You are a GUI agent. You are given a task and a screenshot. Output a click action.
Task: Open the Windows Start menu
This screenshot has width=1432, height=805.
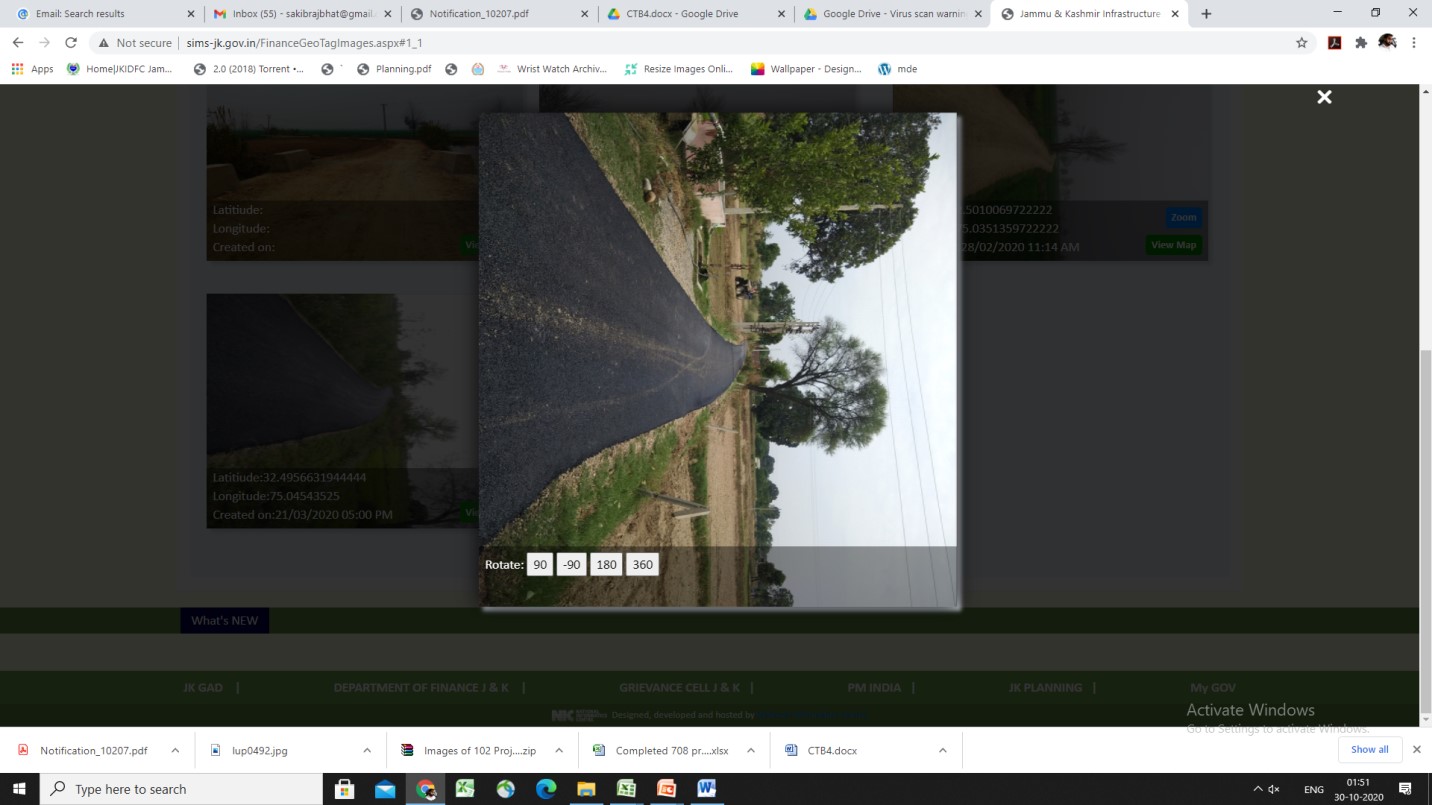pyautogui.click(x=19, y=789)
